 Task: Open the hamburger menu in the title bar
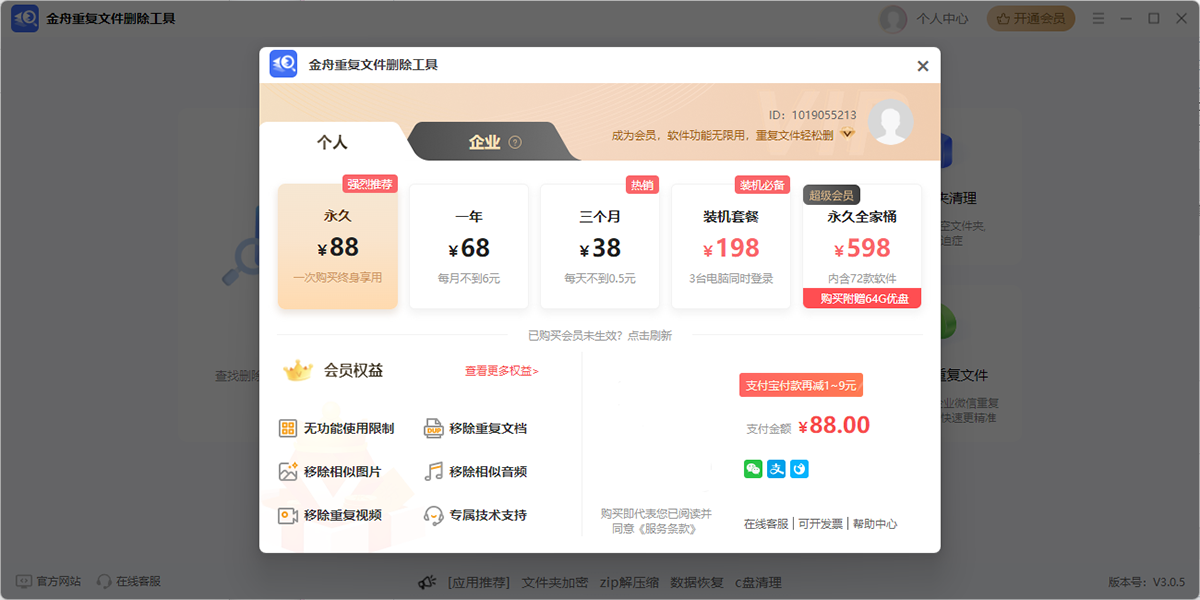(1098, 18)
